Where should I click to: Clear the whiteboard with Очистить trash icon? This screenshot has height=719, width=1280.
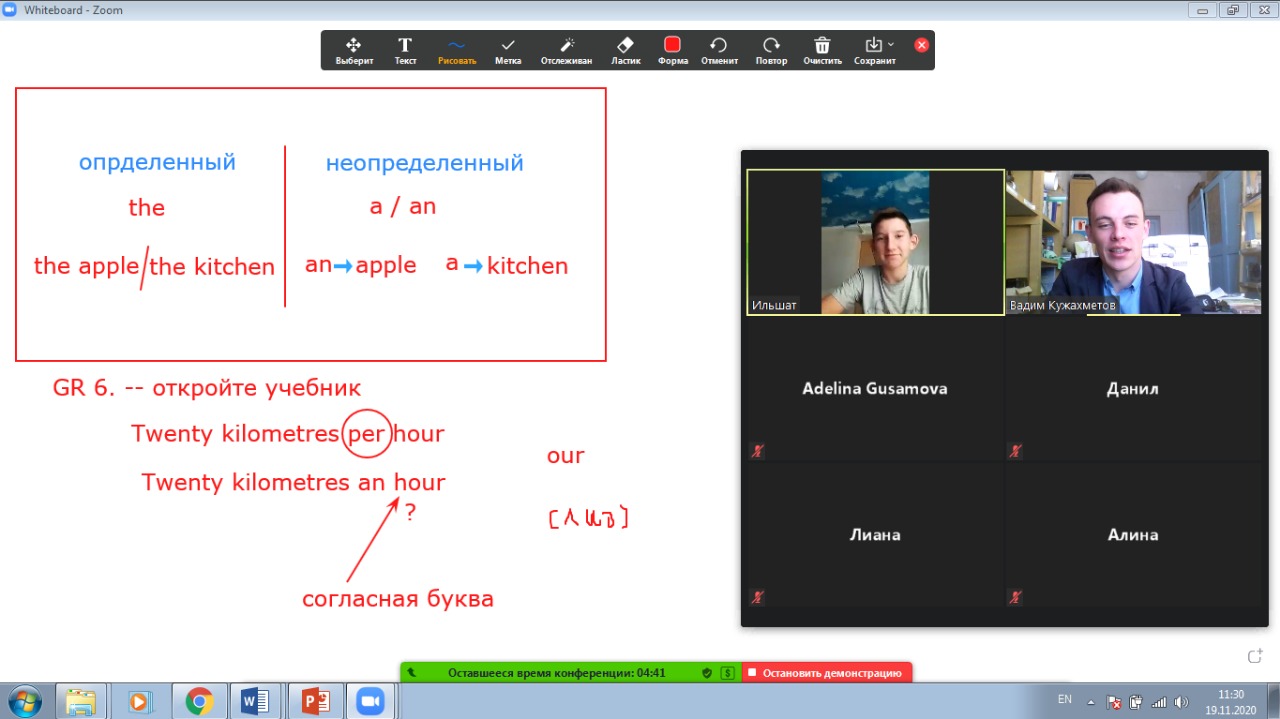[822, 50]
